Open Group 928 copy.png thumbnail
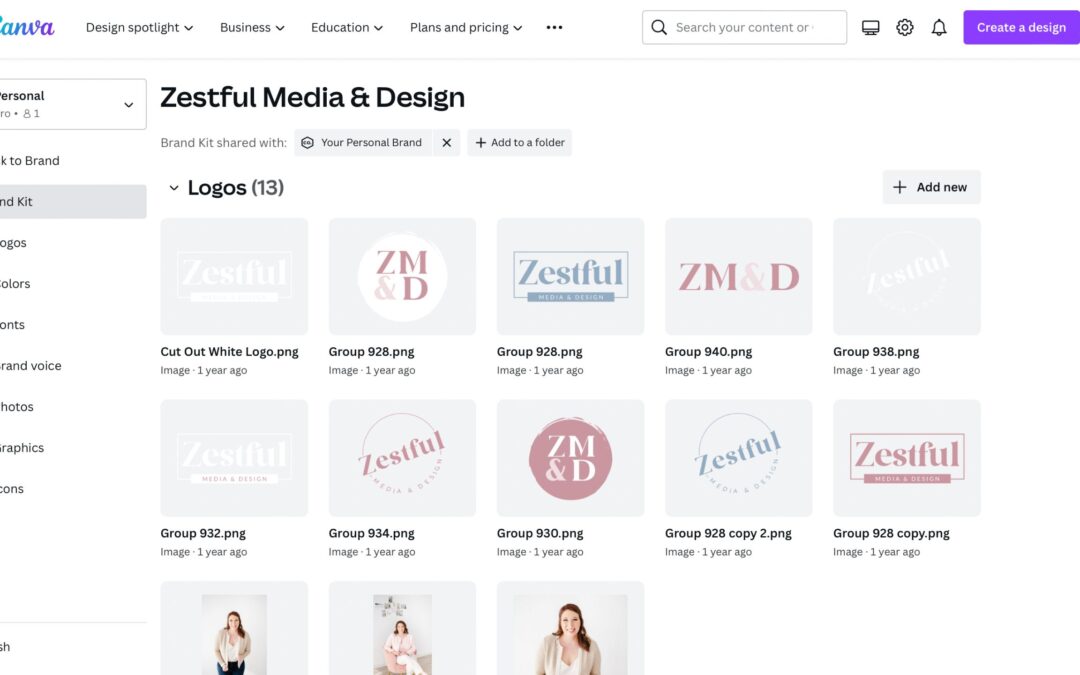Image resolution: width=1080 pixels, height=675 pixels. [x=906, y=458]
